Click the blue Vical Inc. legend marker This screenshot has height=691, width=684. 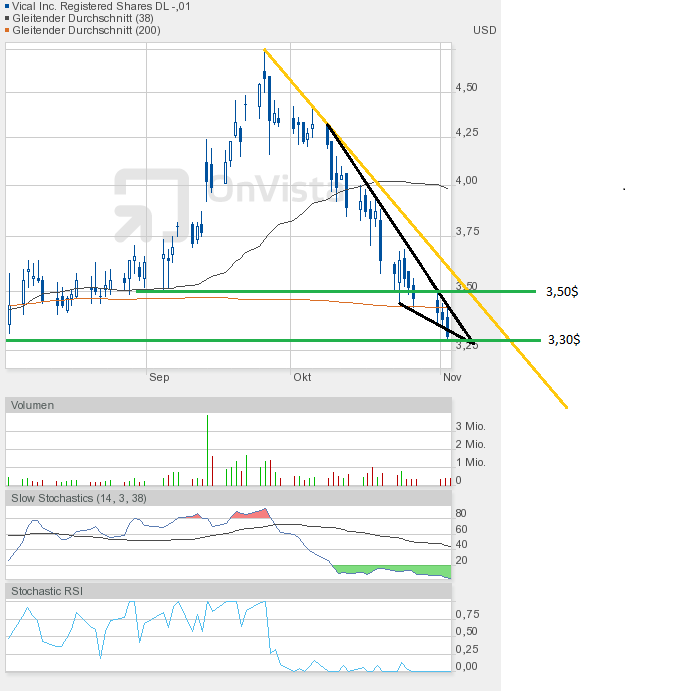pos(8,6)
